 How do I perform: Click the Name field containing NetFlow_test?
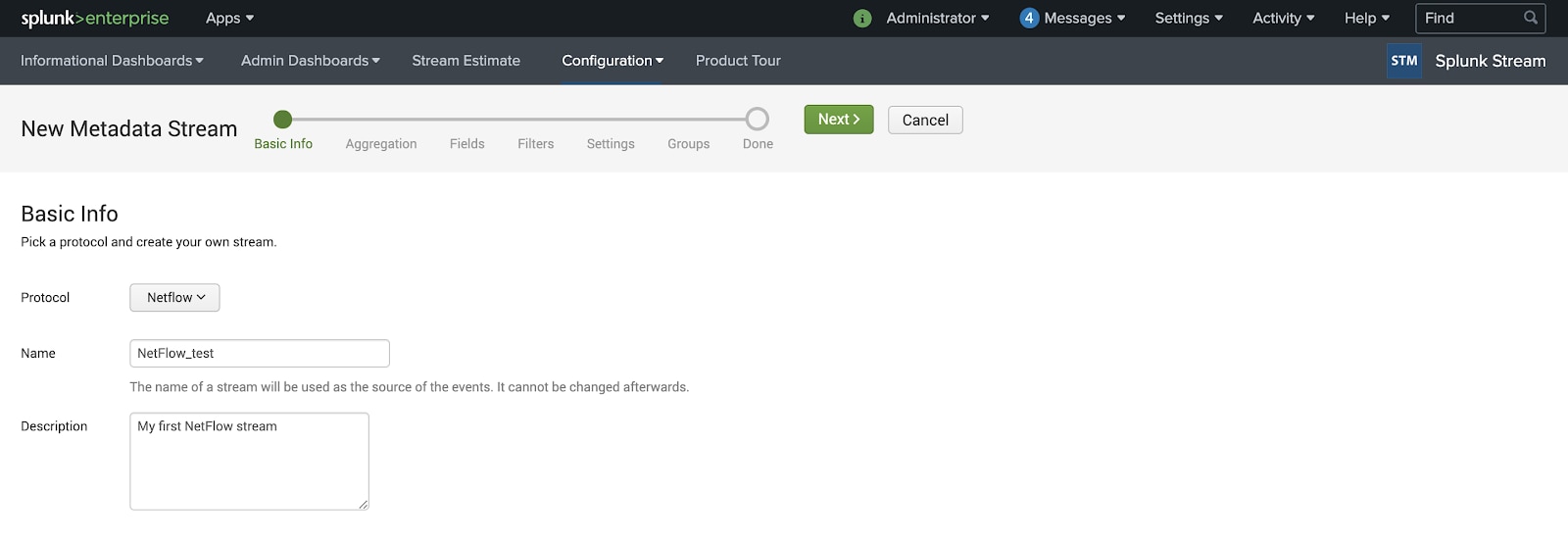coord(260,354)
